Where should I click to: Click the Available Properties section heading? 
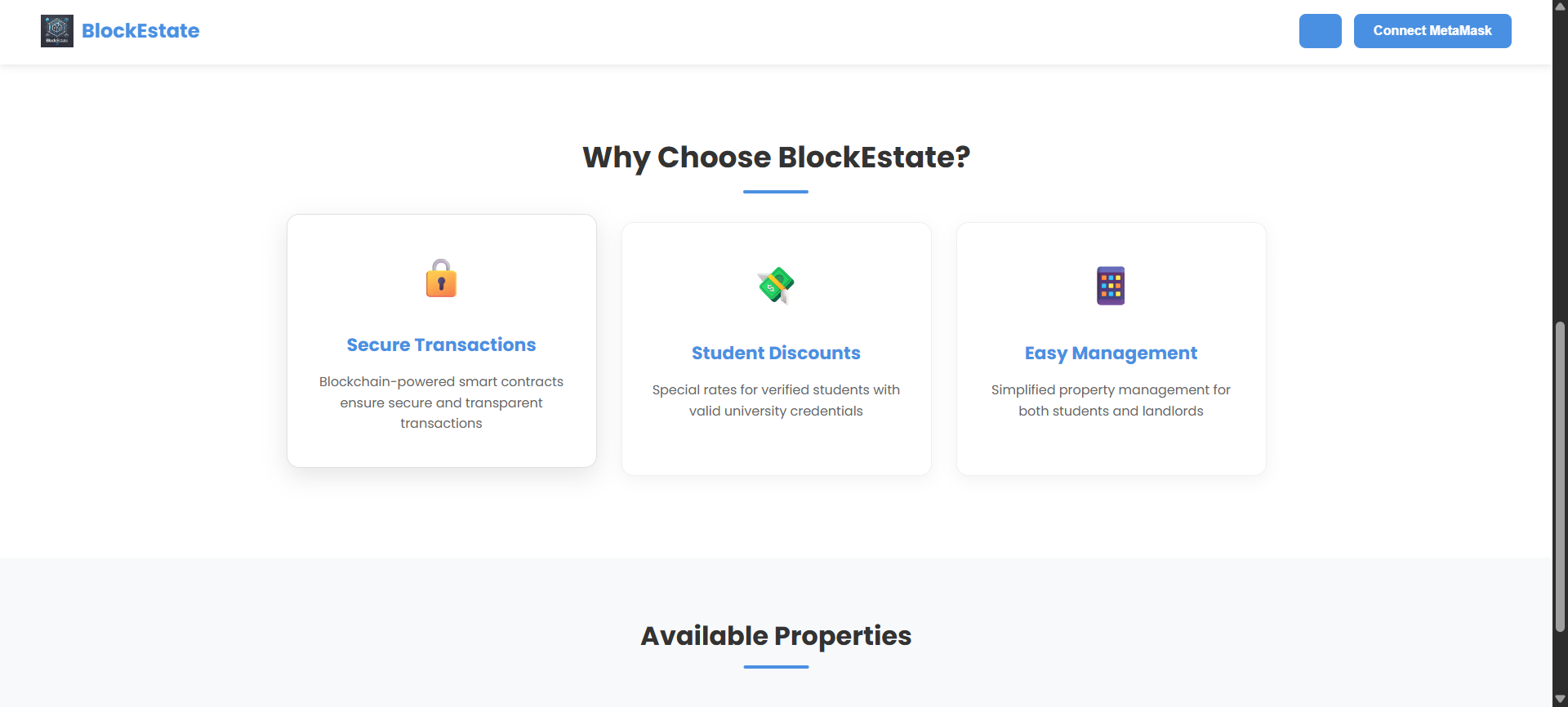coord(776,635)
